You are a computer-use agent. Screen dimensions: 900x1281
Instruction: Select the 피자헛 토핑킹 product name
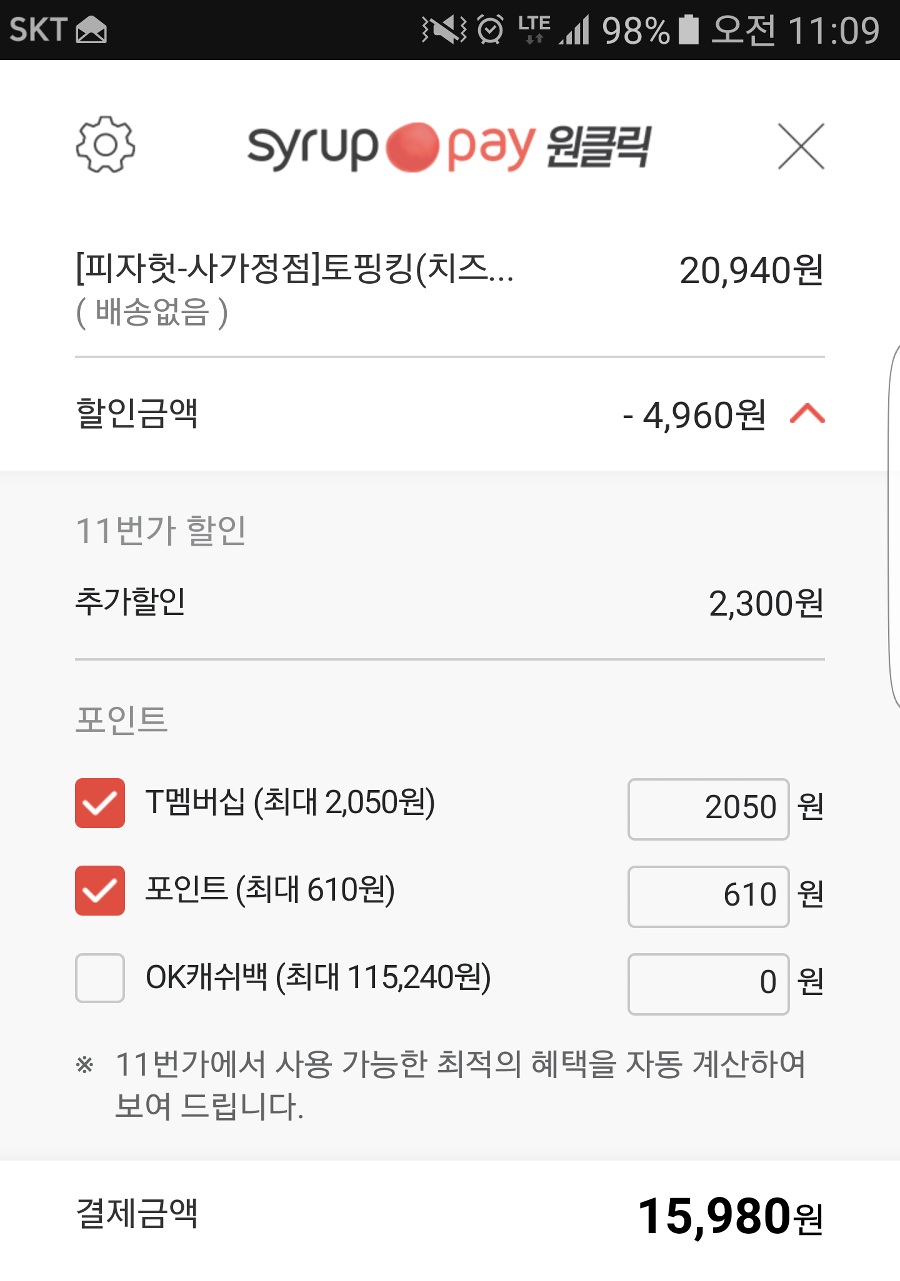click(x=295, y=270)
